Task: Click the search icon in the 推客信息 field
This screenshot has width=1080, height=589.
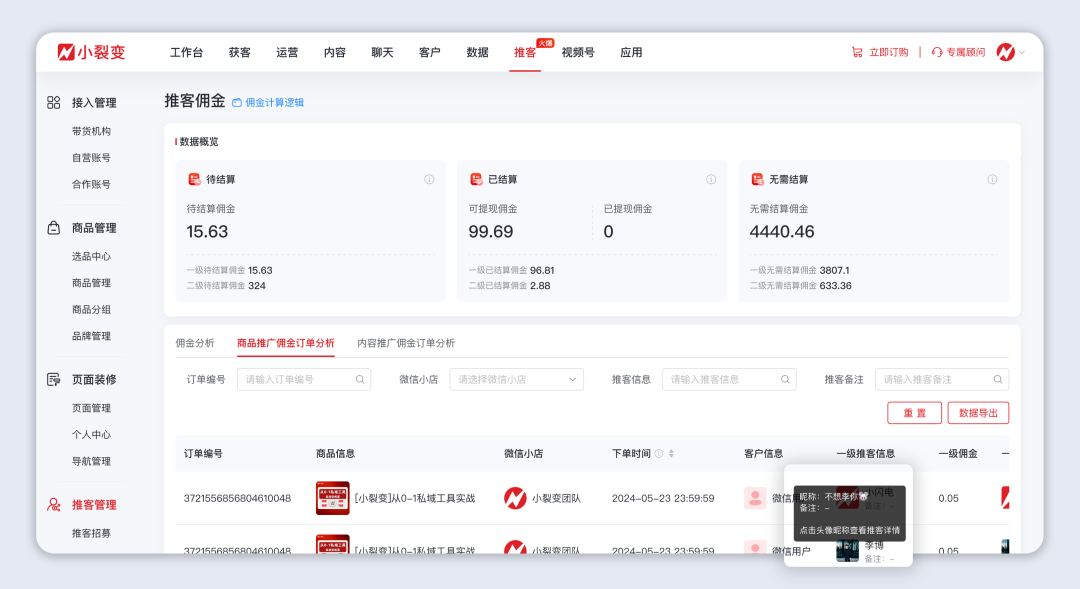Action: (785, 379)
